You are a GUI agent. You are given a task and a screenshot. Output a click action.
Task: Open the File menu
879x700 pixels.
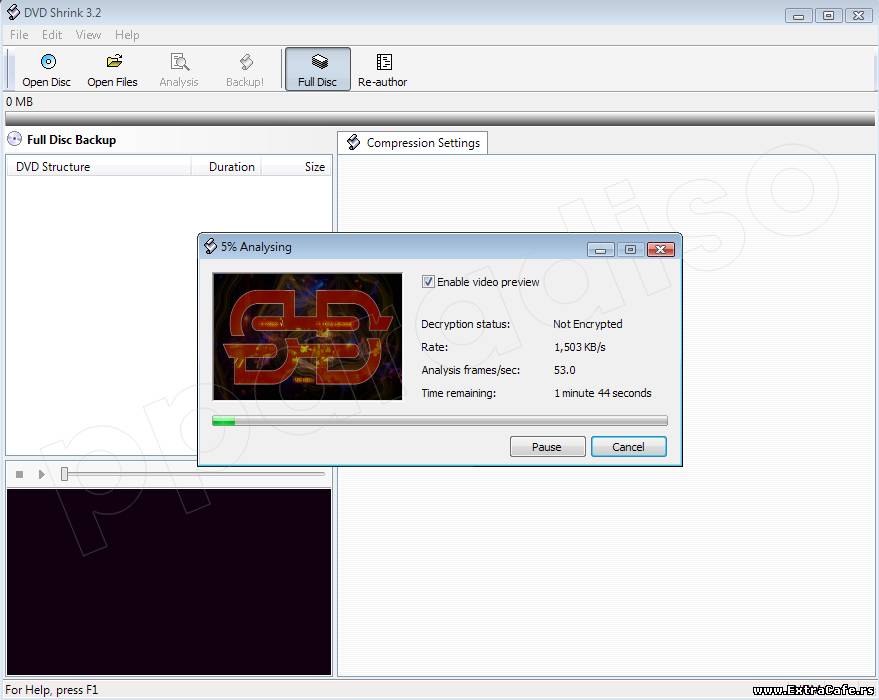tap(19, 35)
